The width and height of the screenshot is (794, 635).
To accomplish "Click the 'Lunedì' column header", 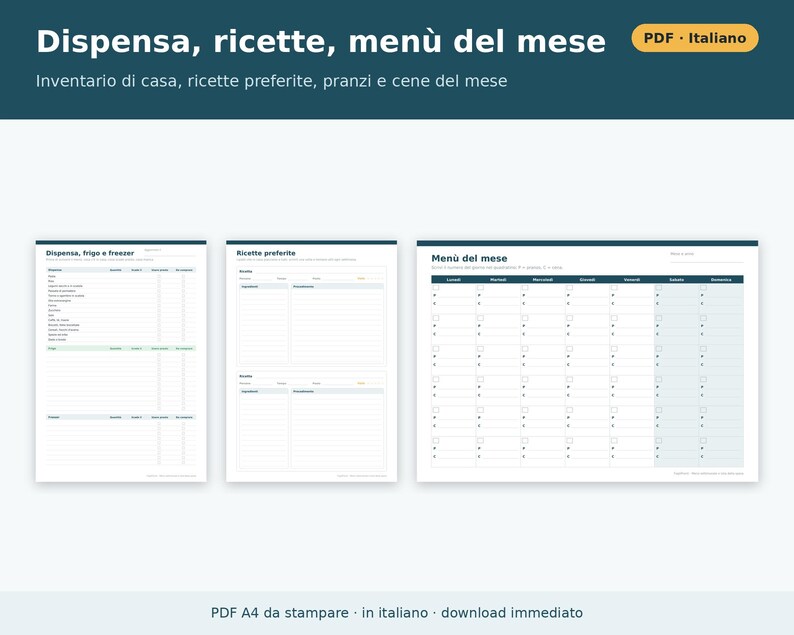I will coord(454,280).
